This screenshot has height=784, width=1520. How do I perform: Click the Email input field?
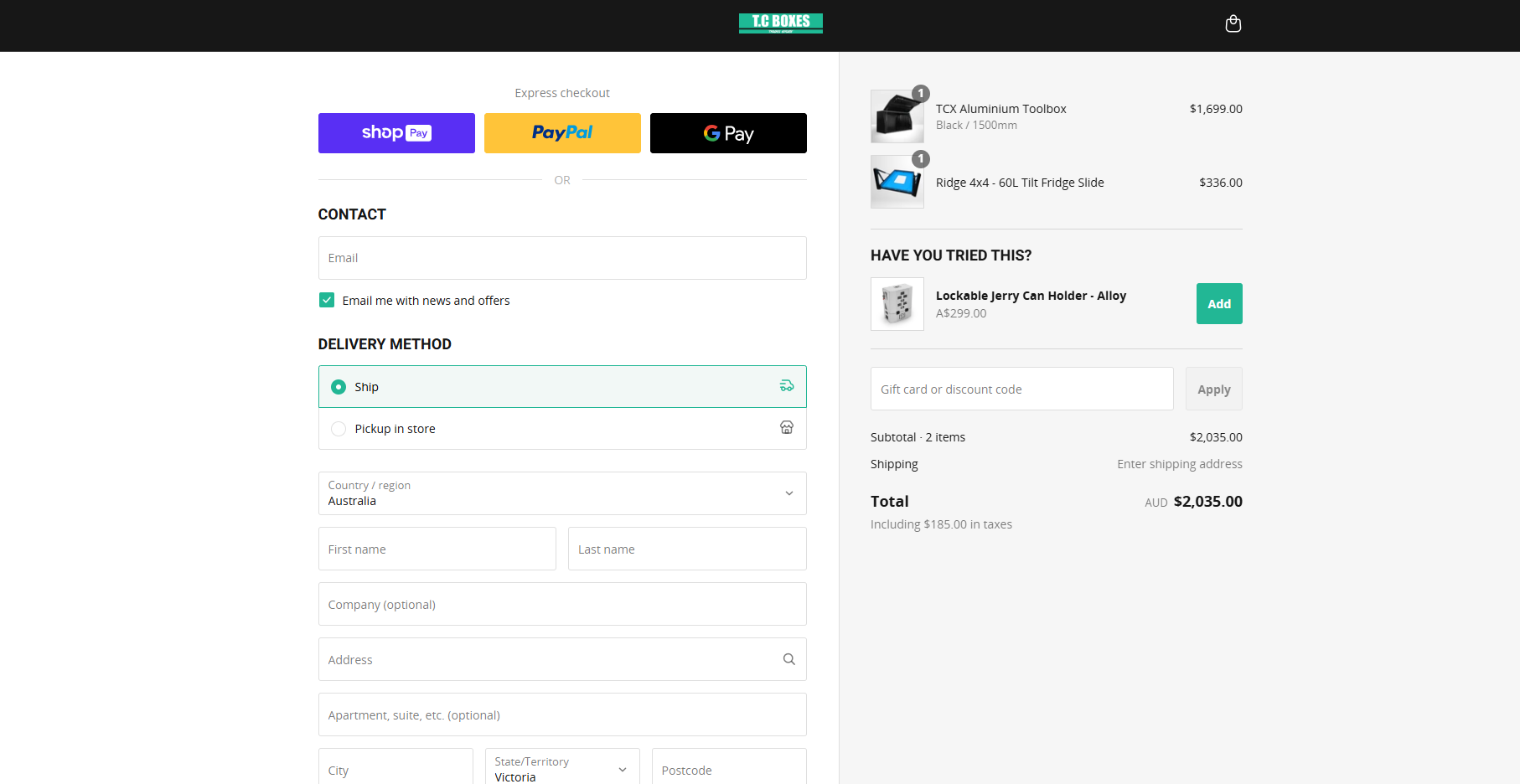[561, 258]
